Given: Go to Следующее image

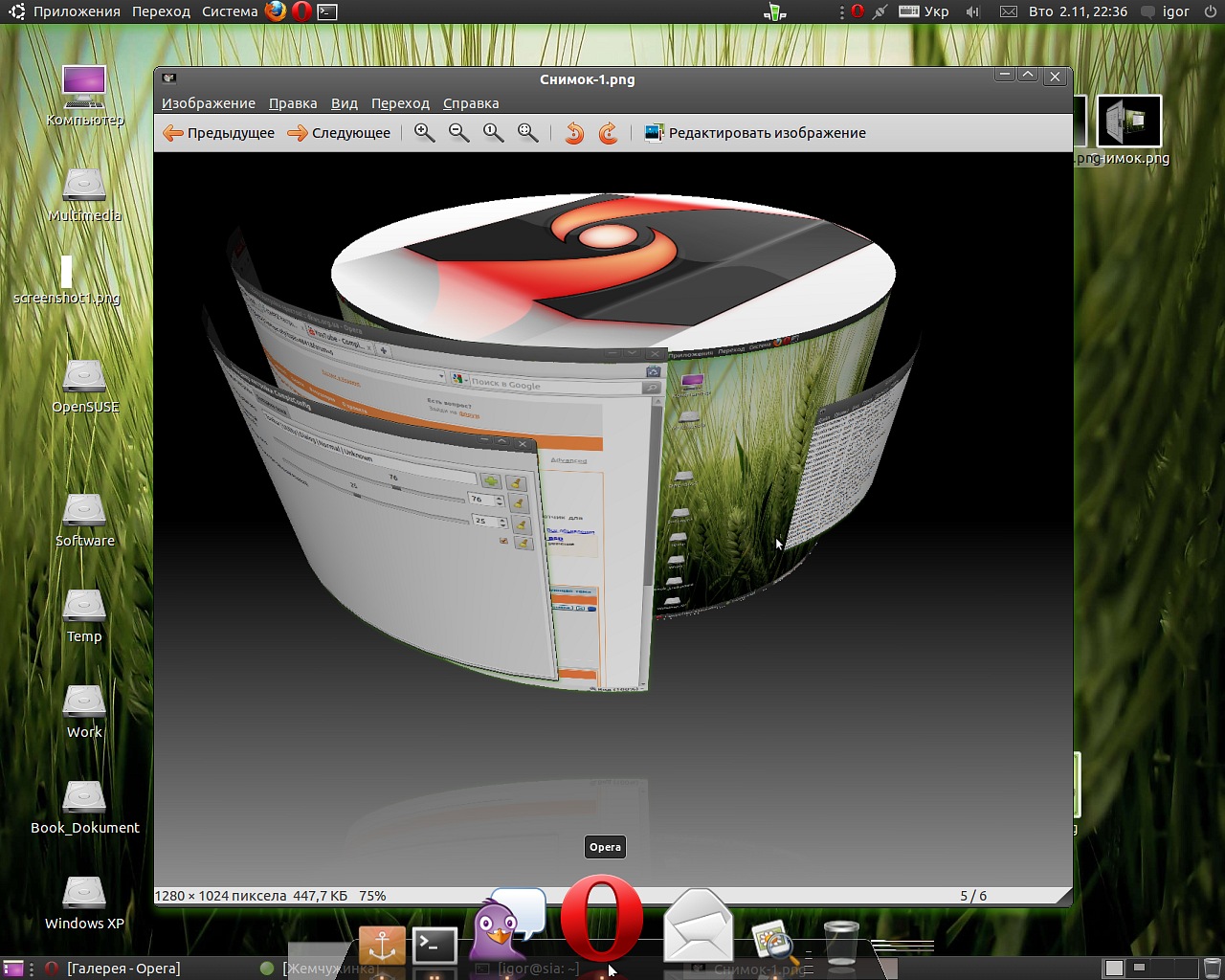Looking at the screenshot, I should pos(340,133).
